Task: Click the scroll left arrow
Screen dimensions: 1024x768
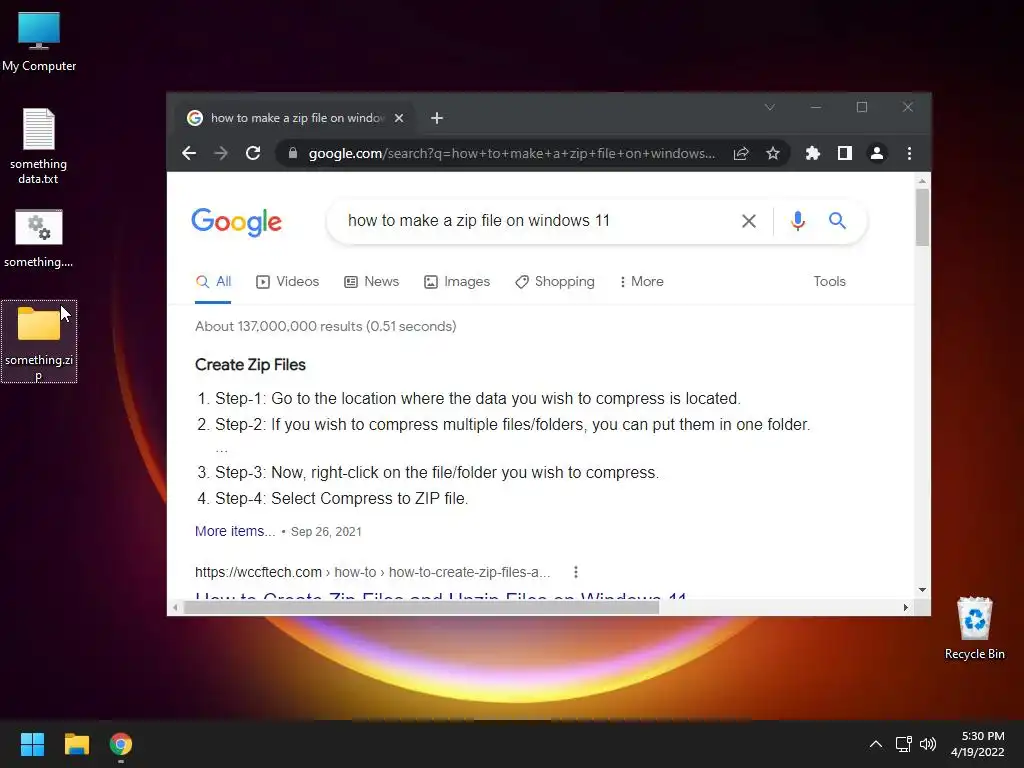Action: pos(175,607)
